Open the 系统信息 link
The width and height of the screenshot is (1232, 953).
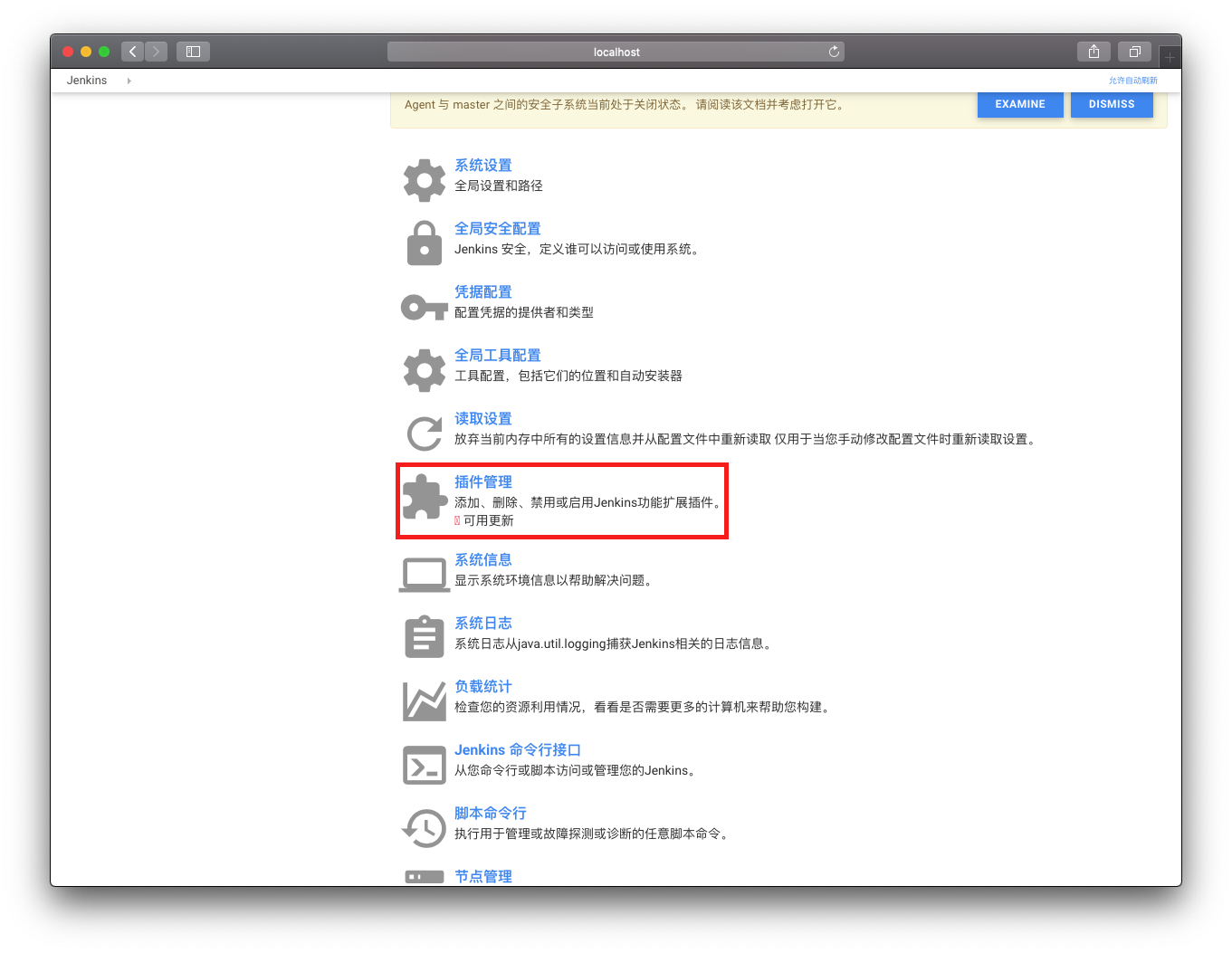[x=483, y=559]
